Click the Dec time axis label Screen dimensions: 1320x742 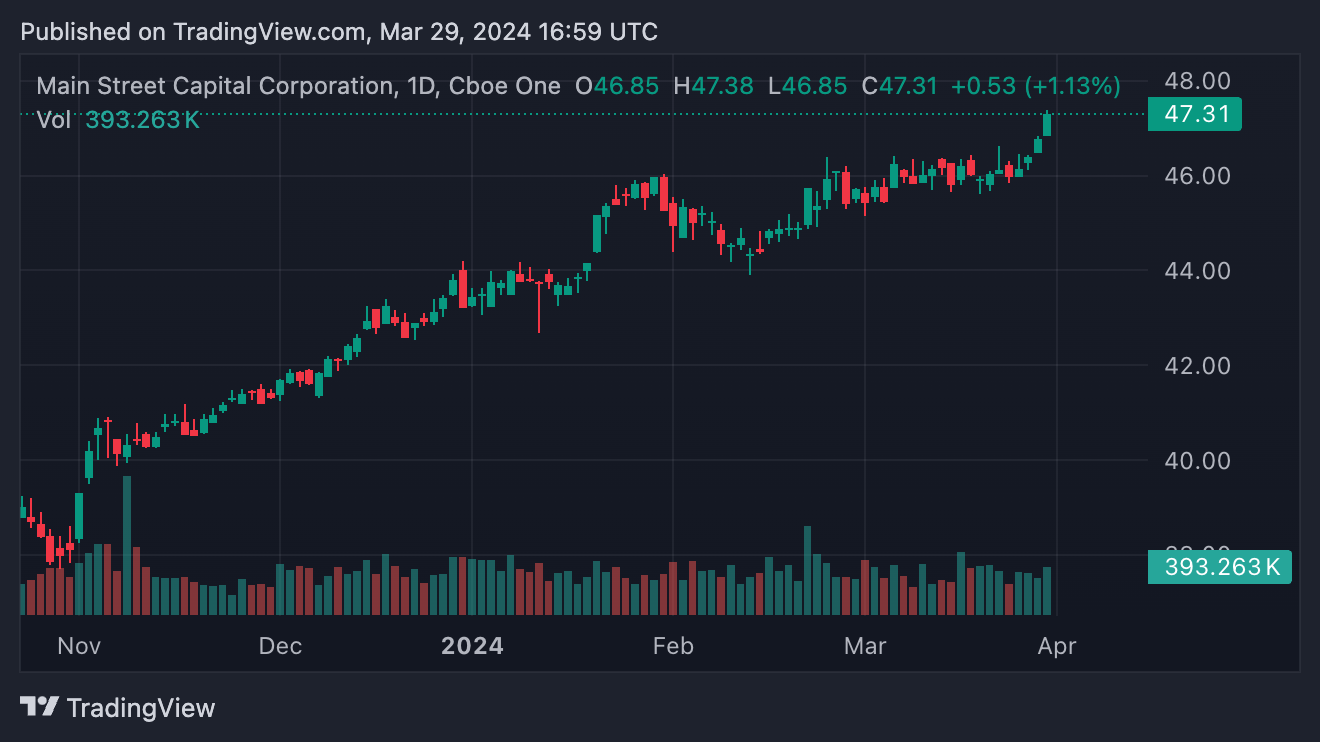(x=280, y=646)
